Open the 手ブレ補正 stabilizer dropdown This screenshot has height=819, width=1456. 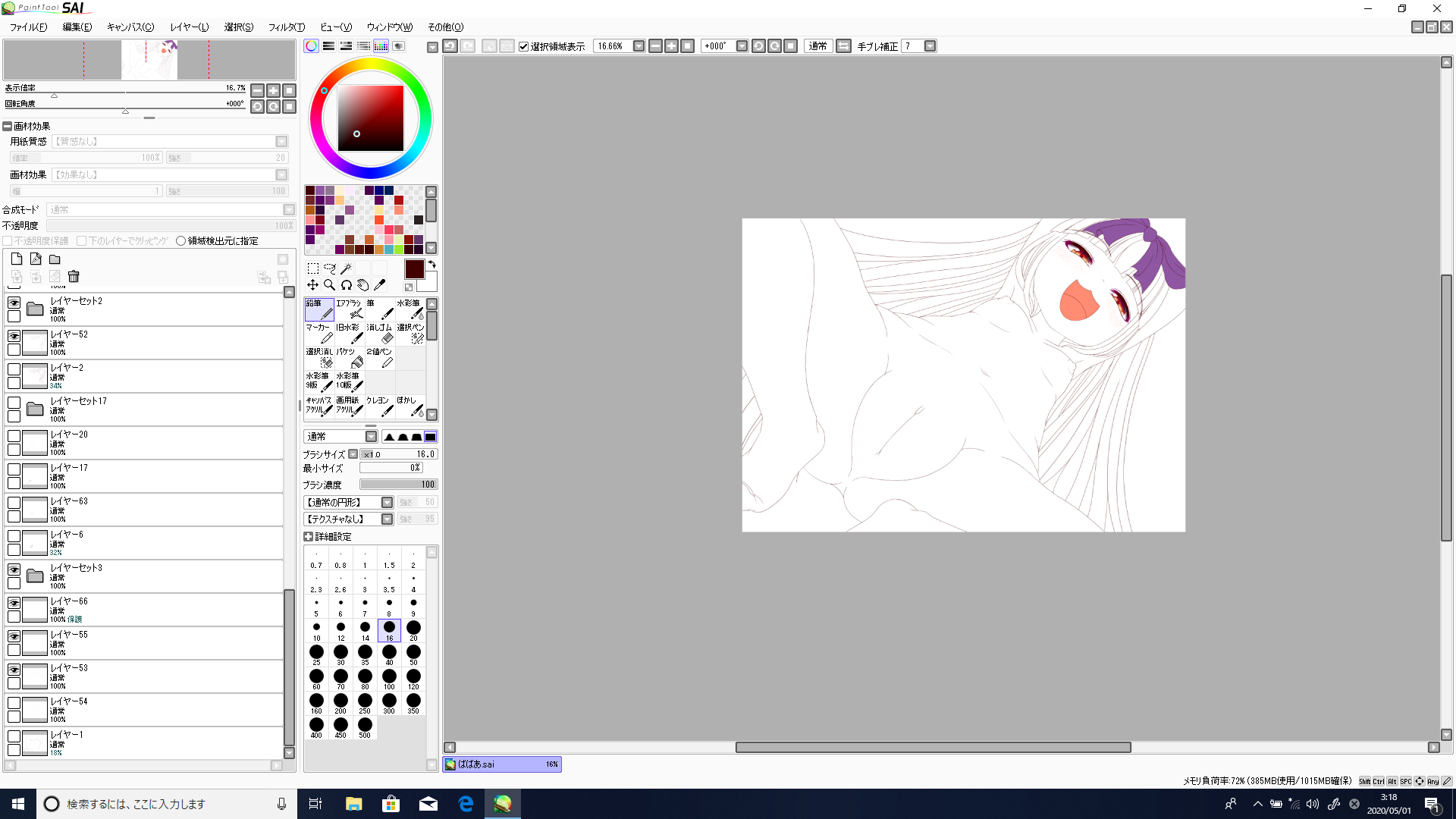click(x=930, y=46)
